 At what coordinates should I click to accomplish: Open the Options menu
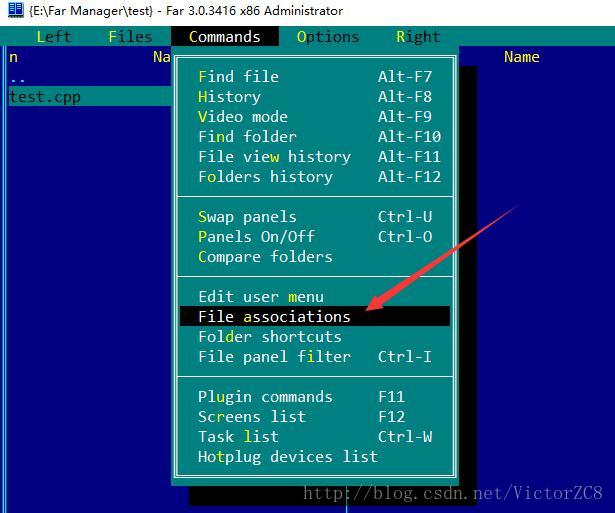[x=328, y=36]
